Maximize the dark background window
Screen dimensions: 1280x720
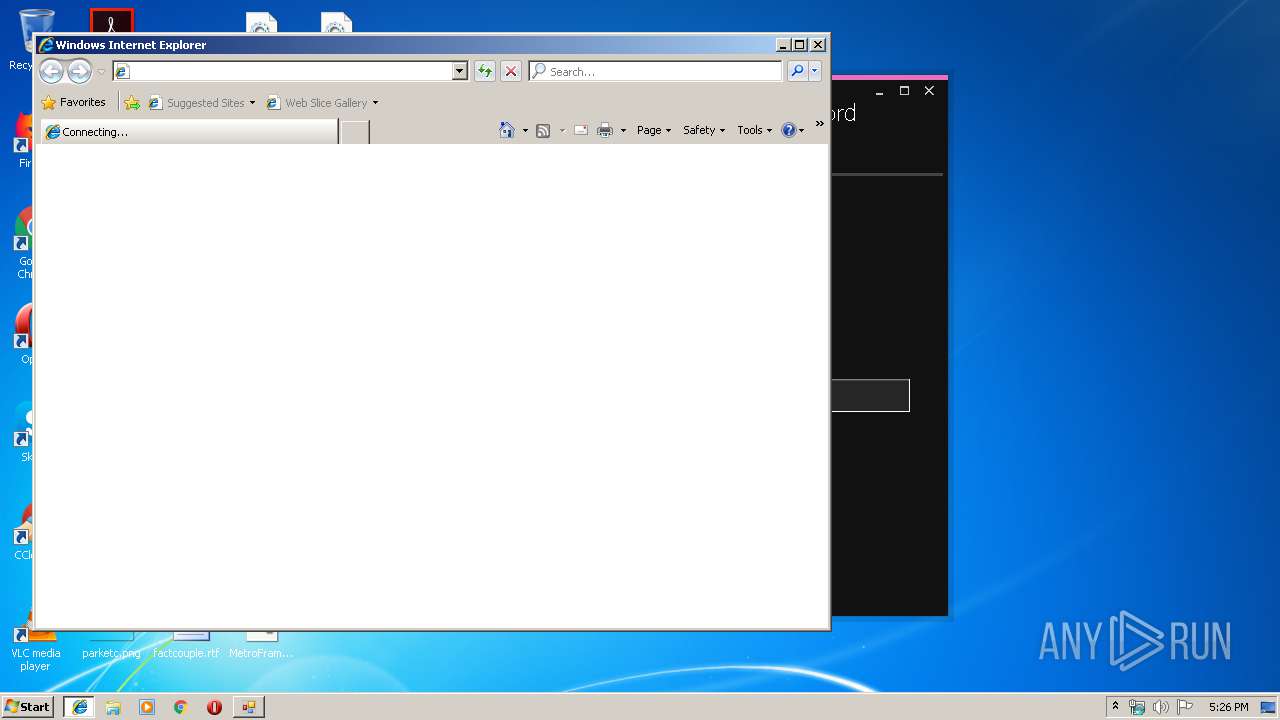point(904,91)
